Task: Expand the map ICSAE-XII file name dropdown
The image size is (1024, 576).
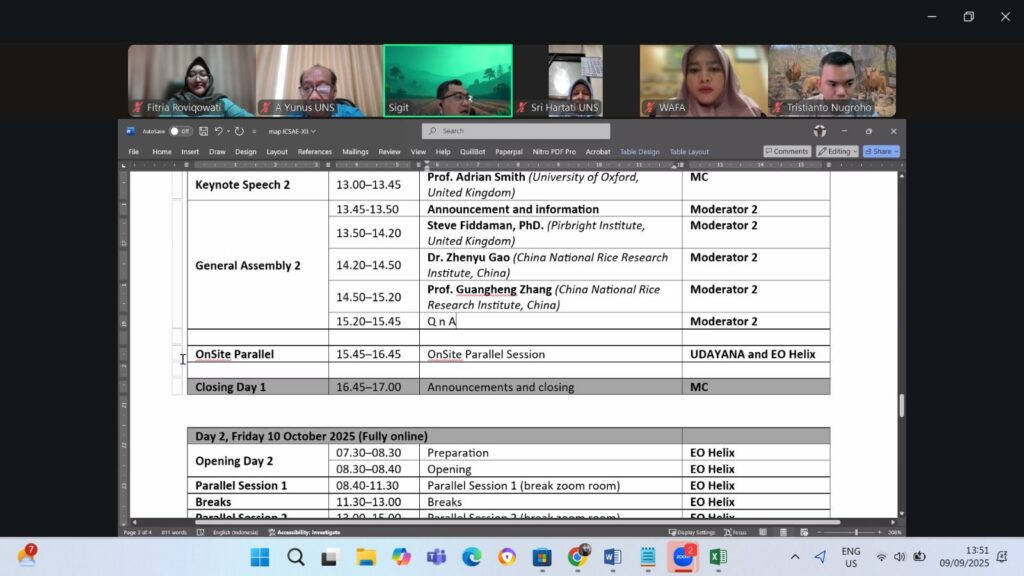Action: coord(291,131)
